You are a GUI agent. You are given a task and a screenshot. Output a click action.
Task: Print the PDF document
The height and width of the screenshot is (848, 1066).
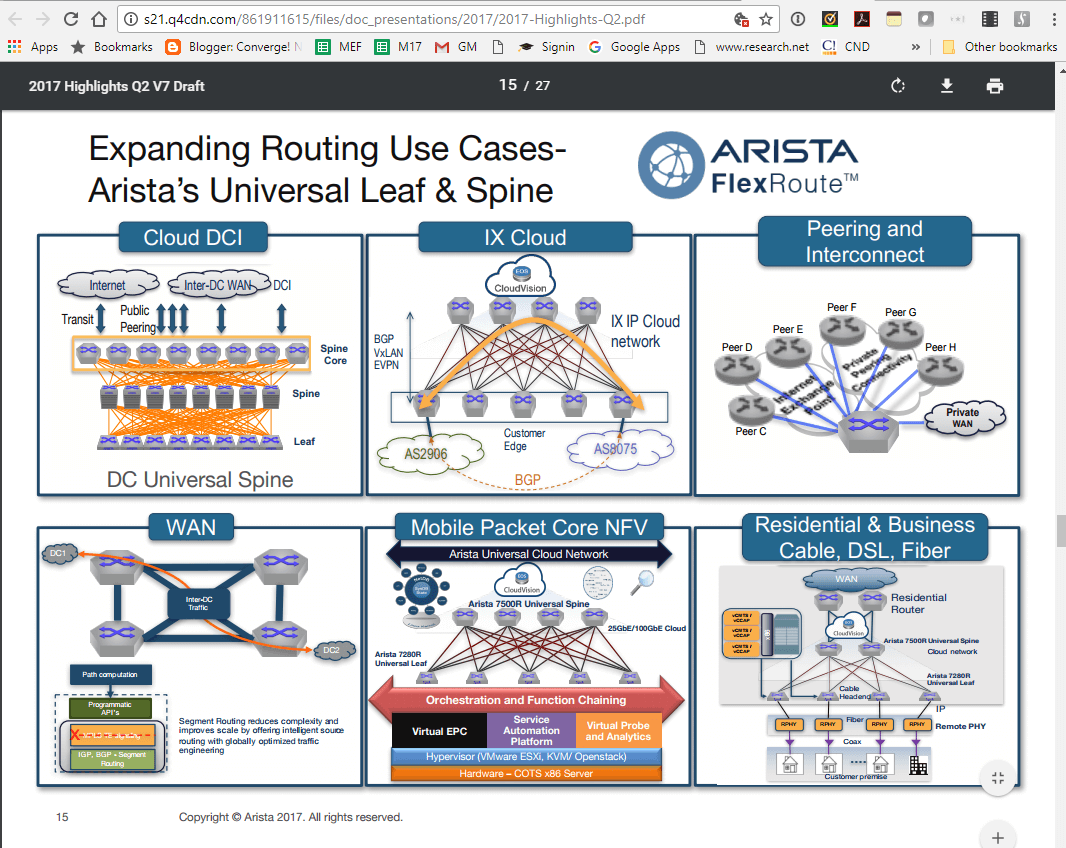click(x=994, y=86)
